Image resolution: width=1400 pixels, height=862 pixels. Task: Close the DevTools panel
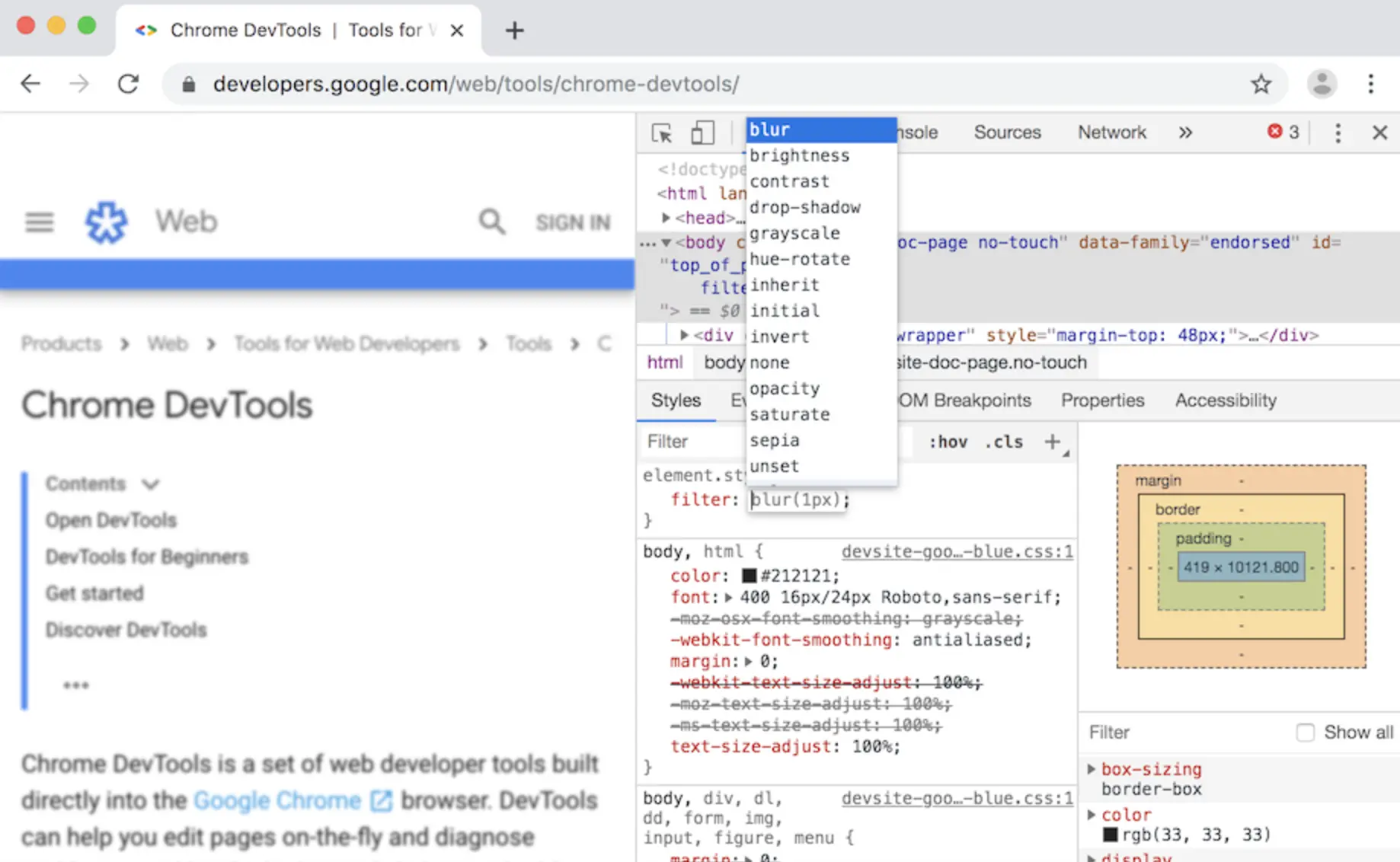coord(1379,133)
